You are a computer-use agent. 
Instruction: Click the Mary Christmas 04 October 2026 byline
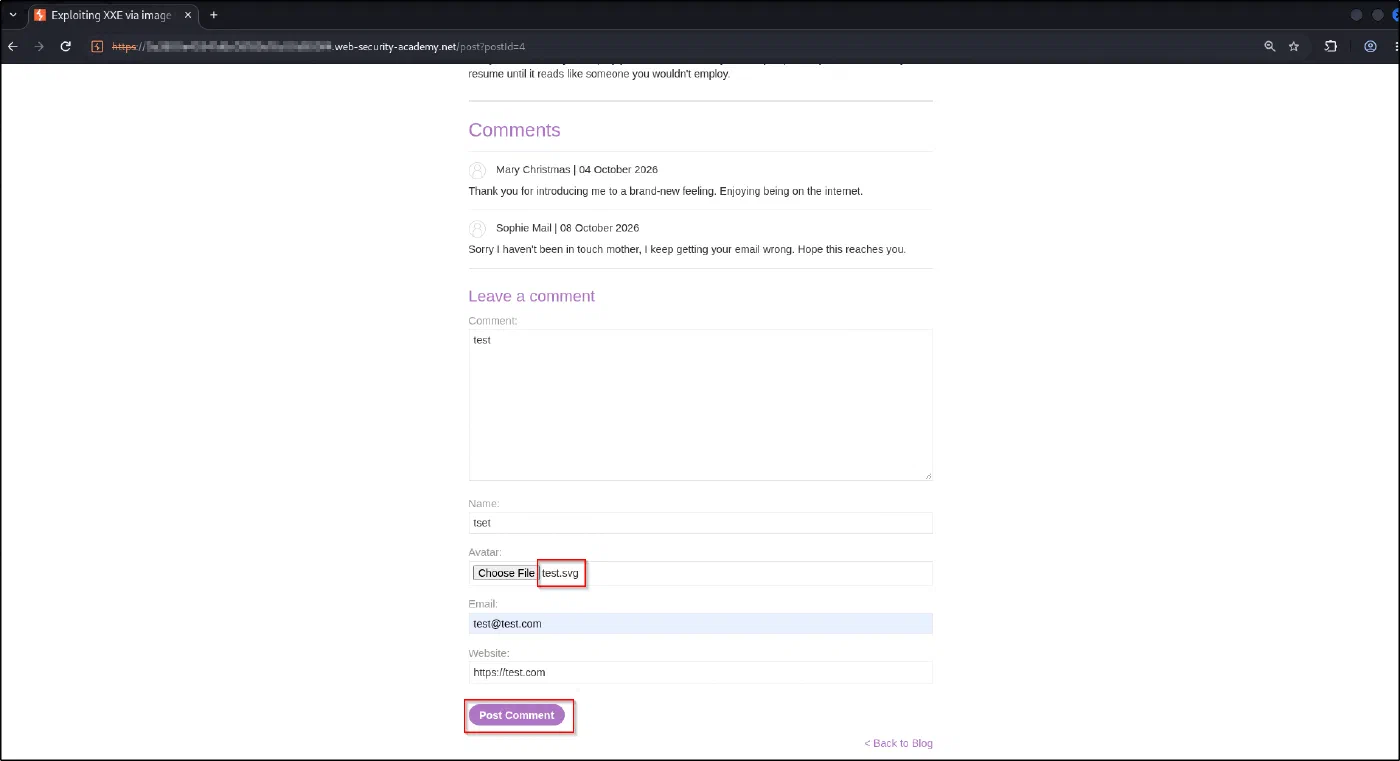pos(577,170)
